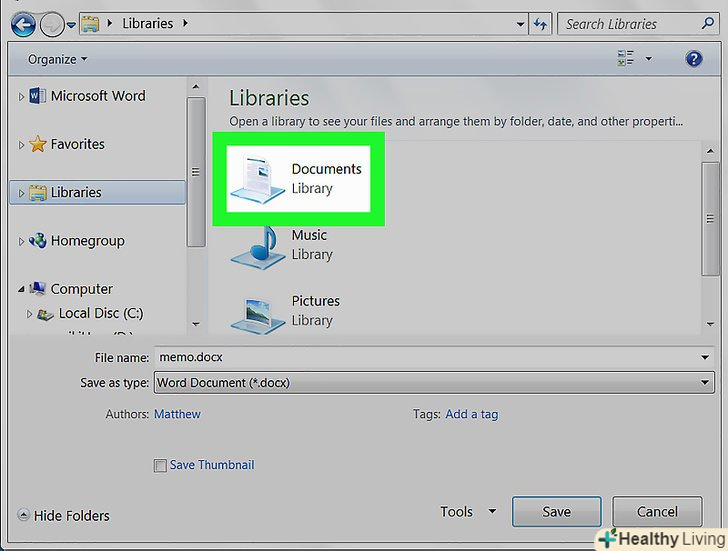
Task: Open the Save as type combo box
Action: 434,382
